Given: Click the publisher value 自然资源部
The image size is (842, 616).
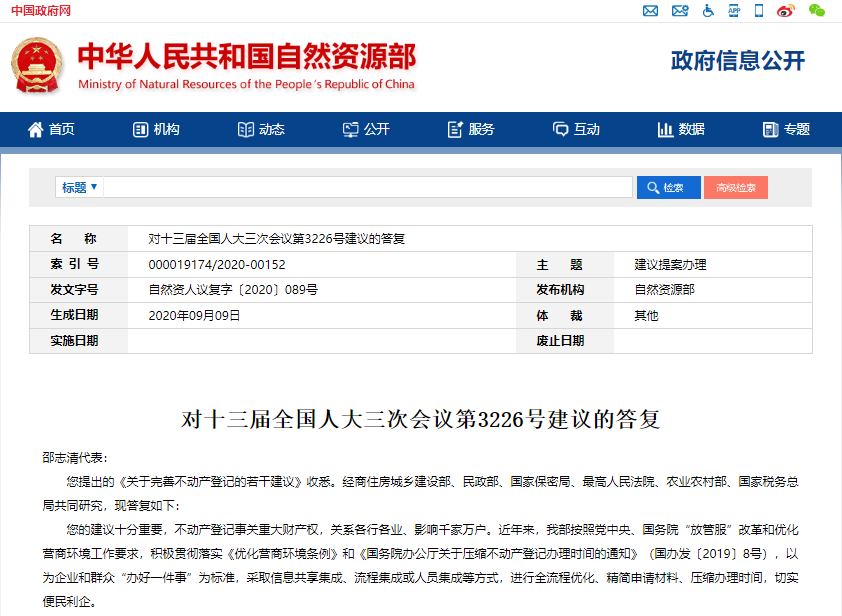Looking at the screenshot, I should click(664, 290).
